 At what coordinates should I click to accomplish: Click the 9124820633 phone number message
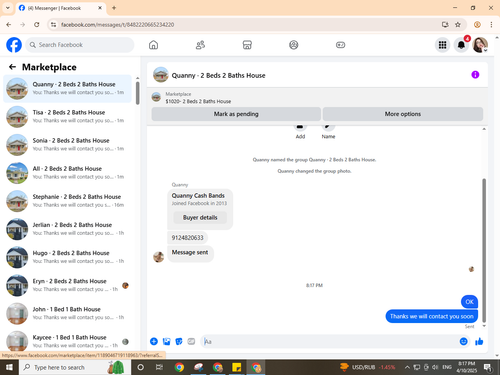[x=187, y=238]
